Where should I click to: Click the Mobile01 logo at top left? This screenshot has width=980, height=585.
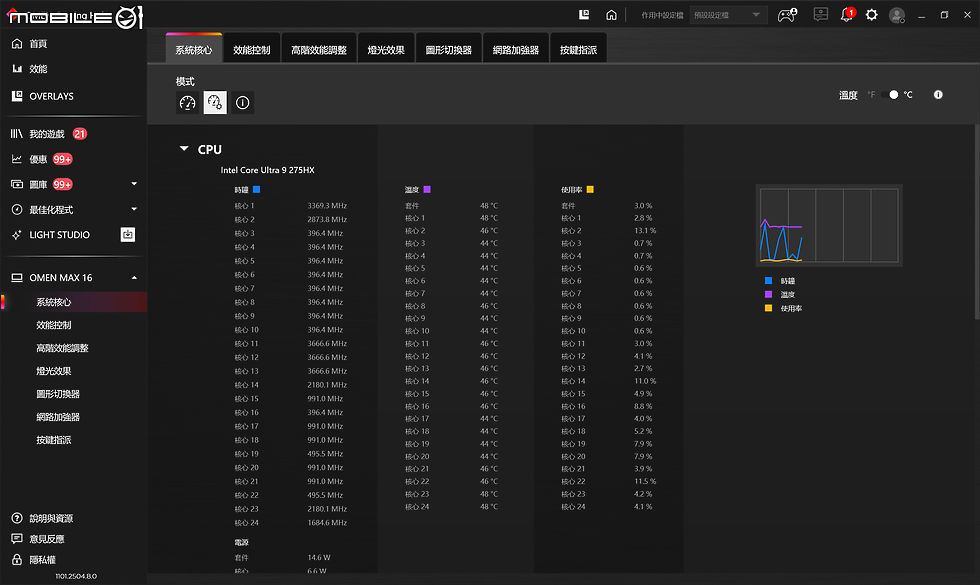pyautogui.click(x=74, y=16)
